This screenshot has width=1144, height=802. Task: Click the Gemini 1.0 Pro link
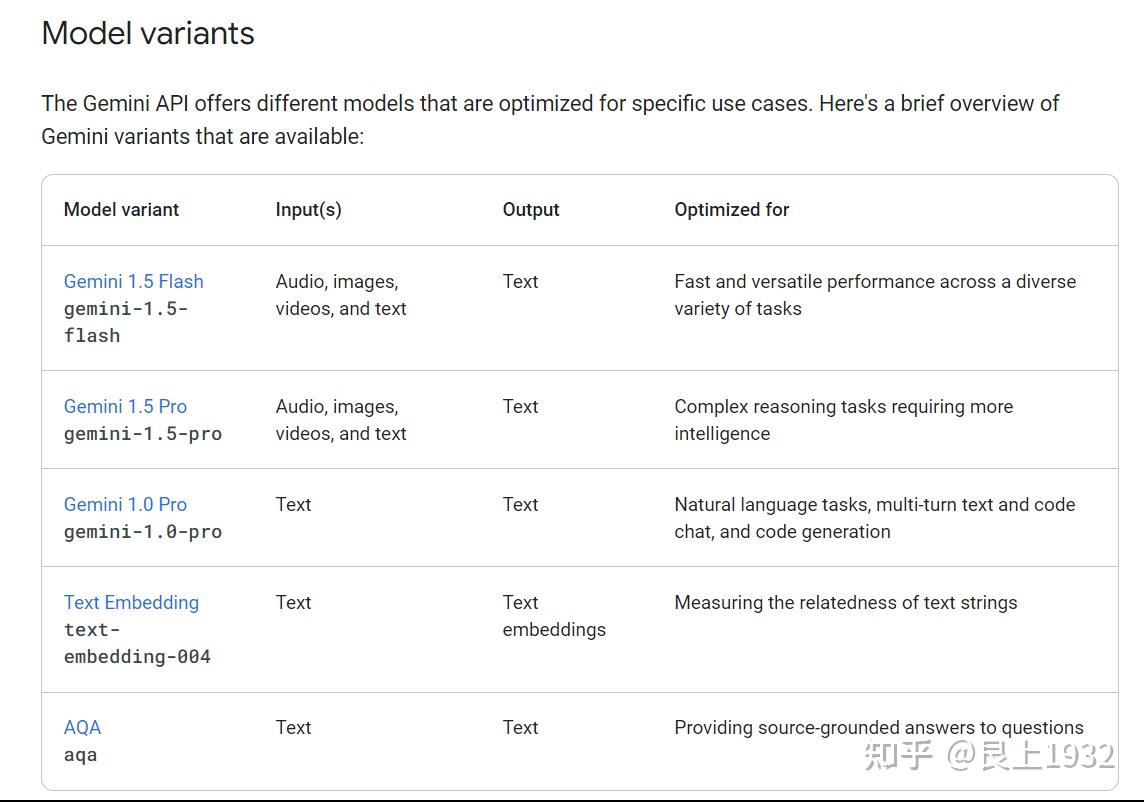125,504
